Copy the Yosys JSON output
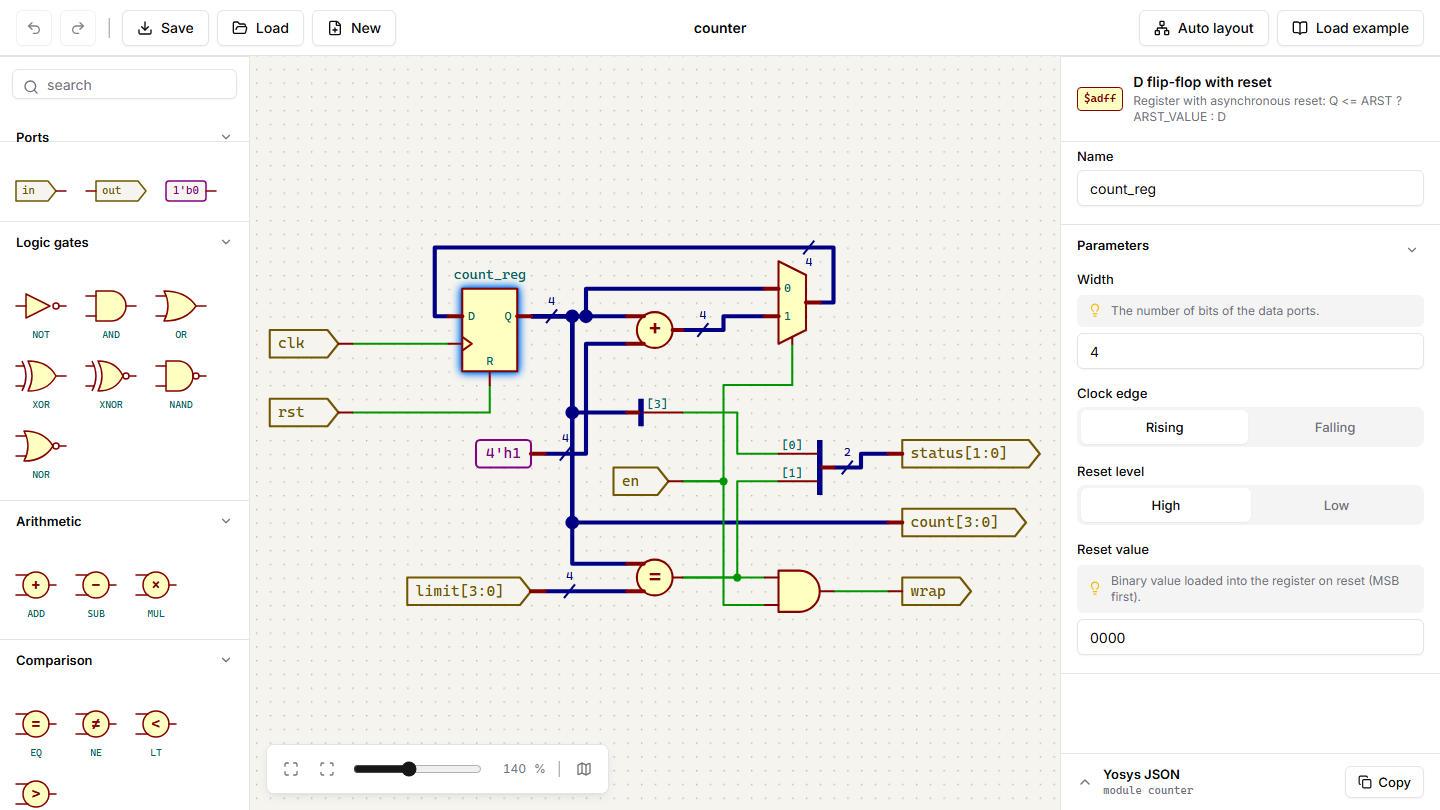1440x810 pixels. [1385, 782]
